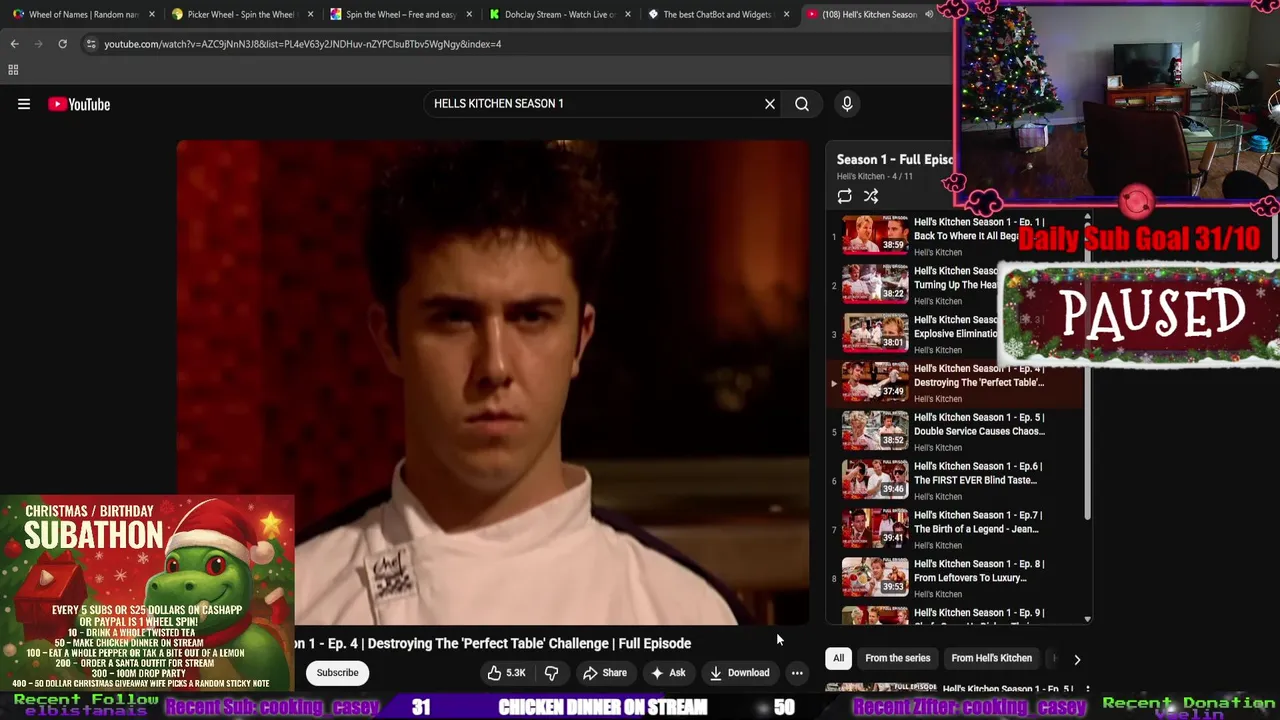
Task: Select the From the series chip
Action: tap(897, 658)
